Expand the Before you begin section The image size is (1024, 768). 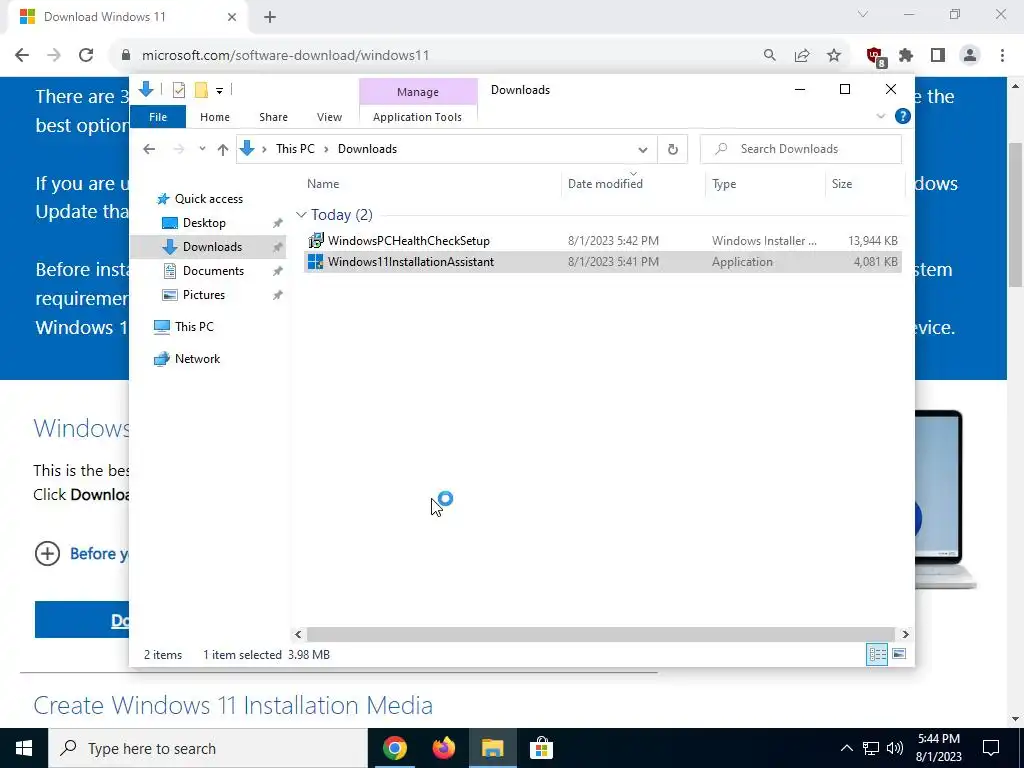click(x=47, y=554)
